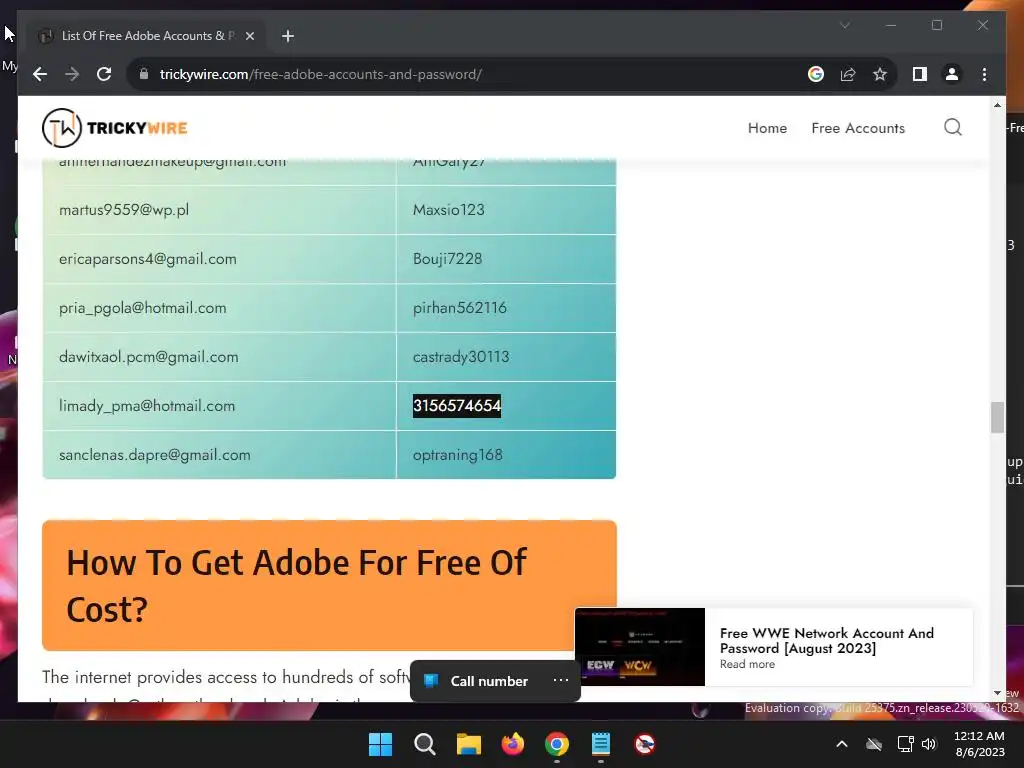Click the WWE Network article thumbnail
The image size is (1024, 768).
pyautogui.click(x=640, y=647)
